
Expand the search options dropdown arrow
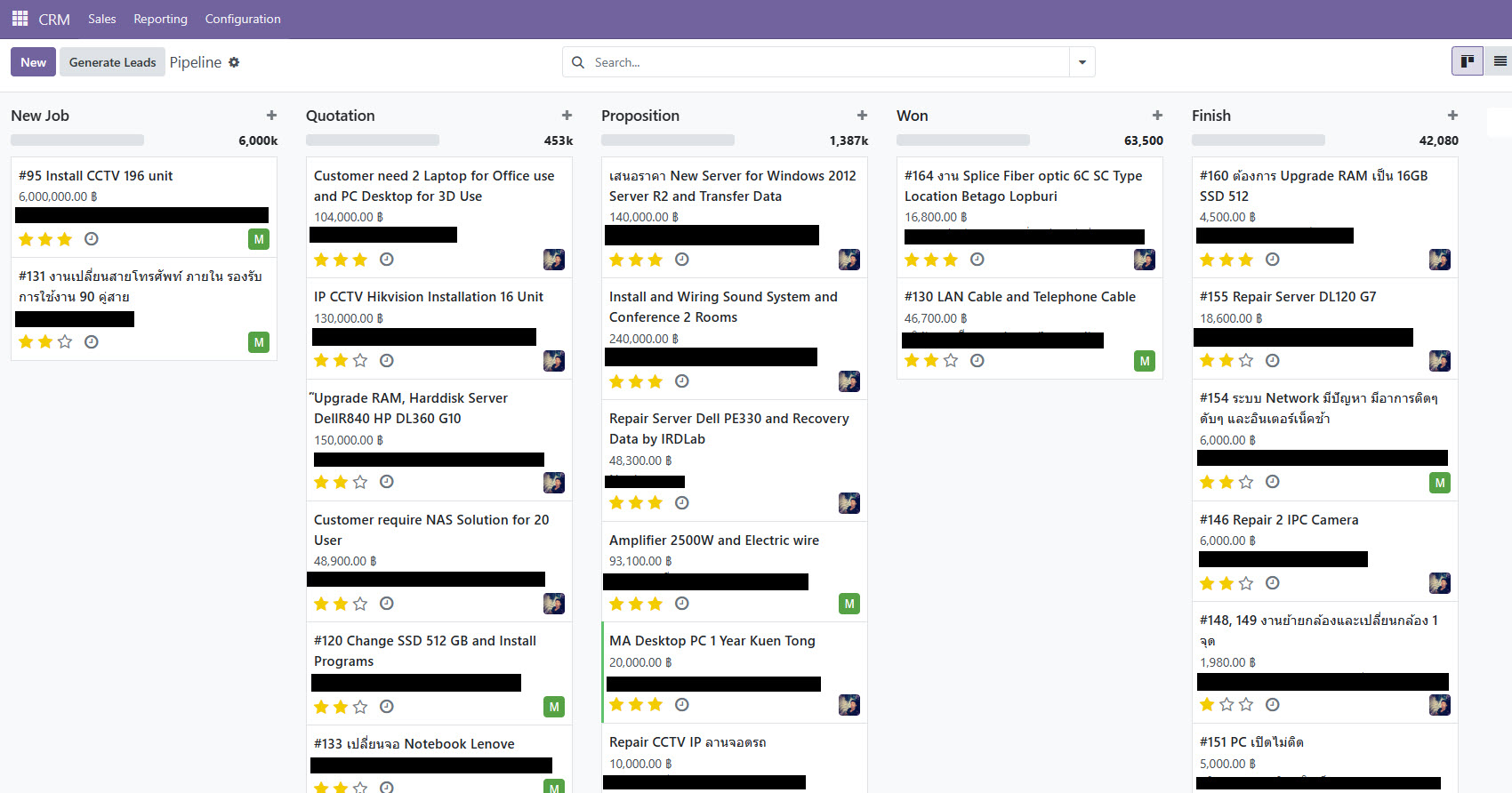coord(1082,62)
